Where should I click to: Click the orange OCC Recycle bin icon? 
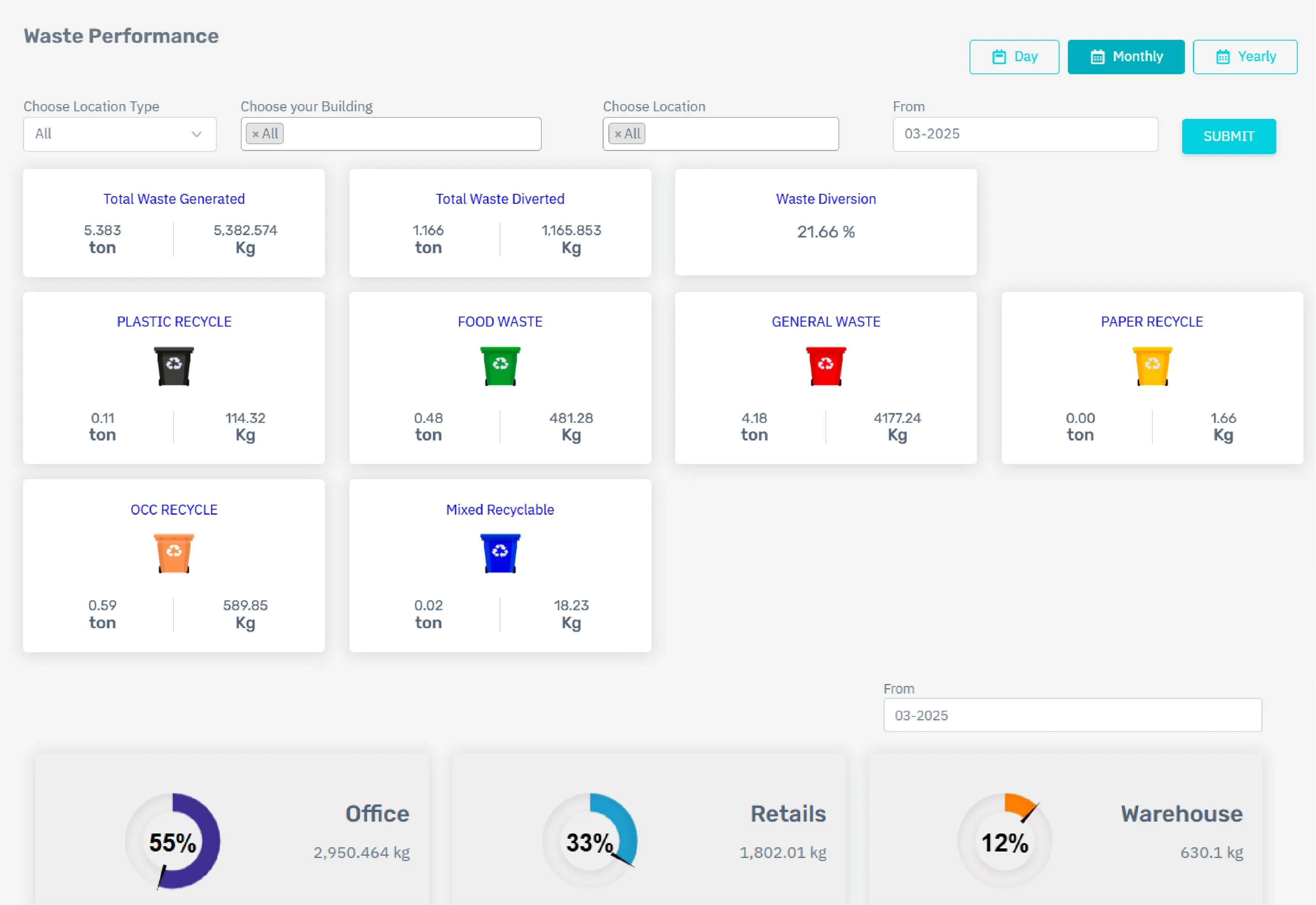(174, 553)
